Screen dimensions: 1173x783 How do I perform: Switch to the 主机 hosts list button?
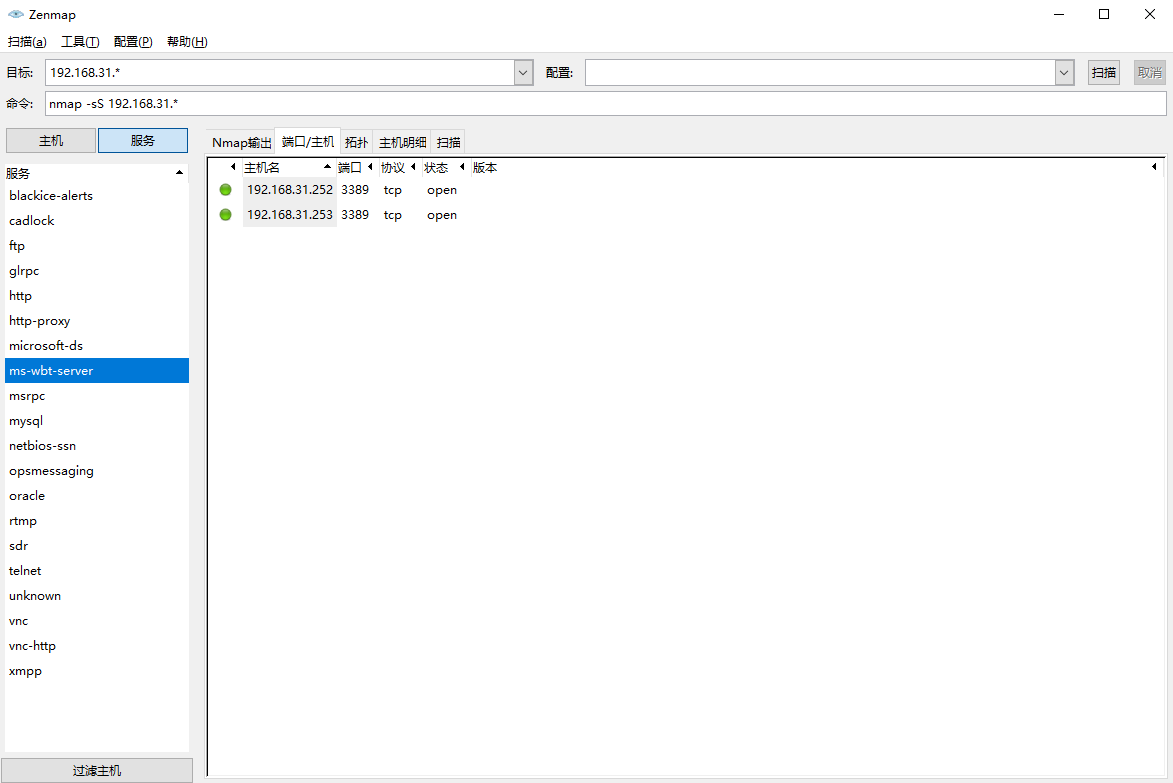pyautogui.click(x=51, y=141)
